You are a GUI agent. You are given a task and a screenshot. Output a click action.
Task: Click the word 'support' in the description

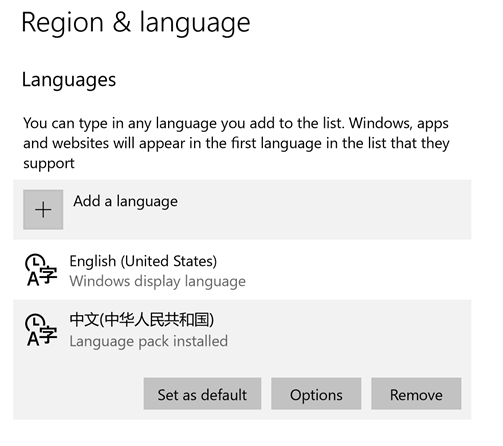tap(49, 164)
